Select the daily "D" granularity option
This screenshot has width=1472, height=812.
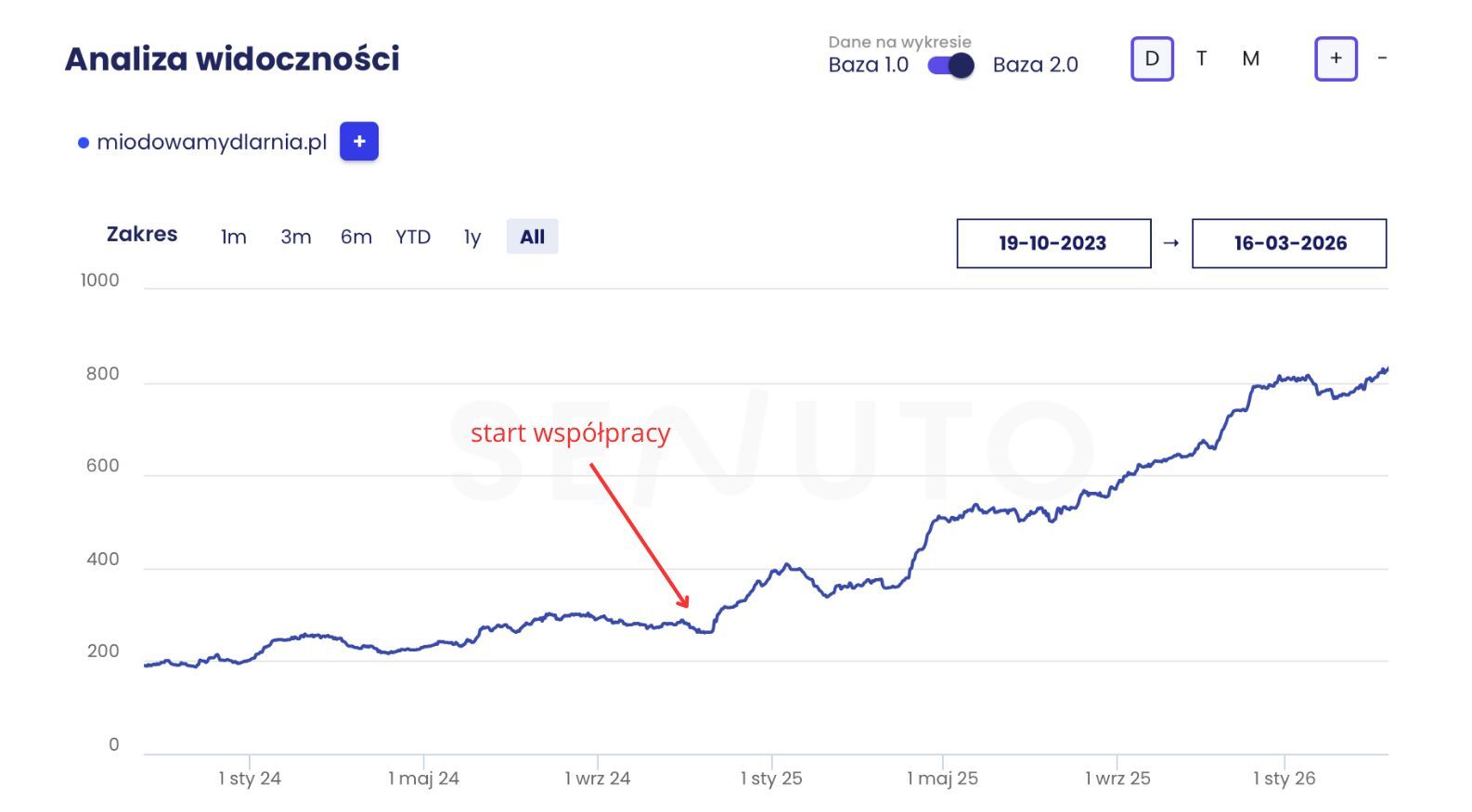tap(1152, 58)
